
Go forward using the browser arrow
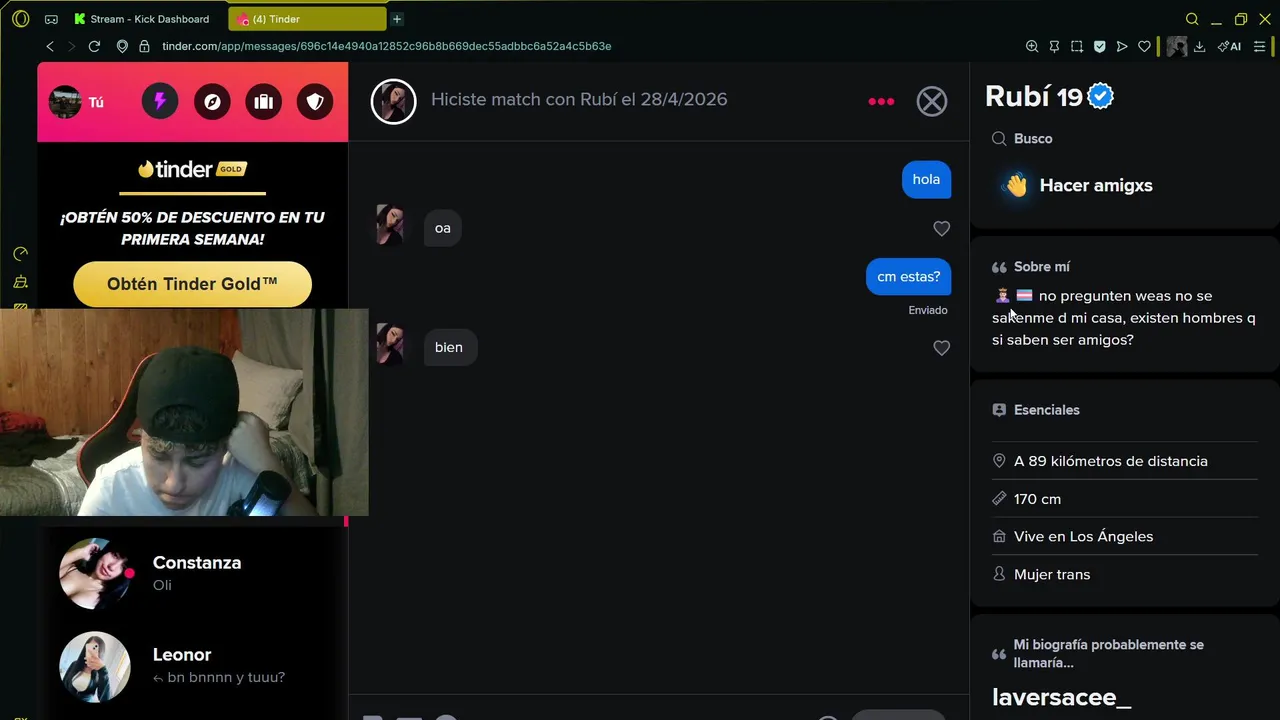71,46
